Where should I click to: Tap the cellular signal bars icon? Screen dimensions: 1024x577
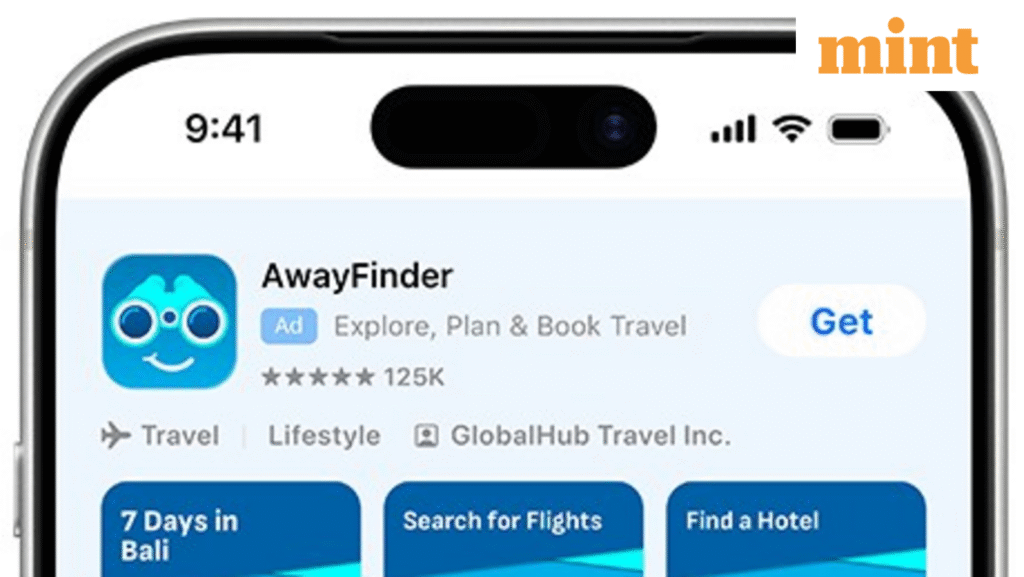click(x=733, y=129)
